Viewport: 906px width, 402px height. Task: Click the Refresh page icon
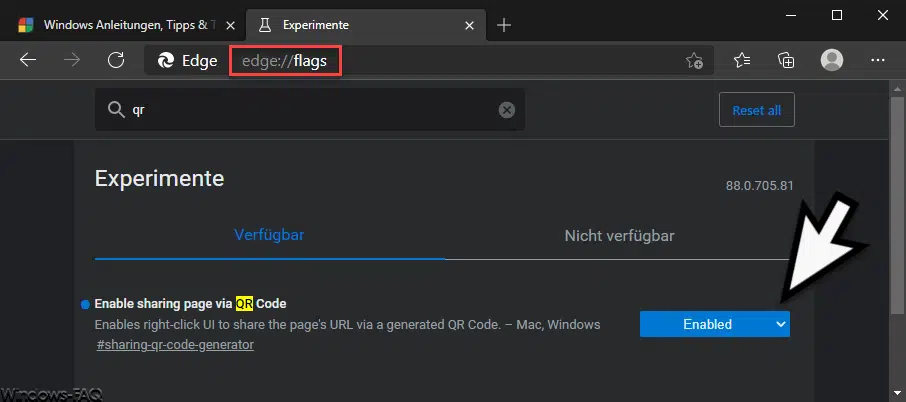(x=116, y=61)
